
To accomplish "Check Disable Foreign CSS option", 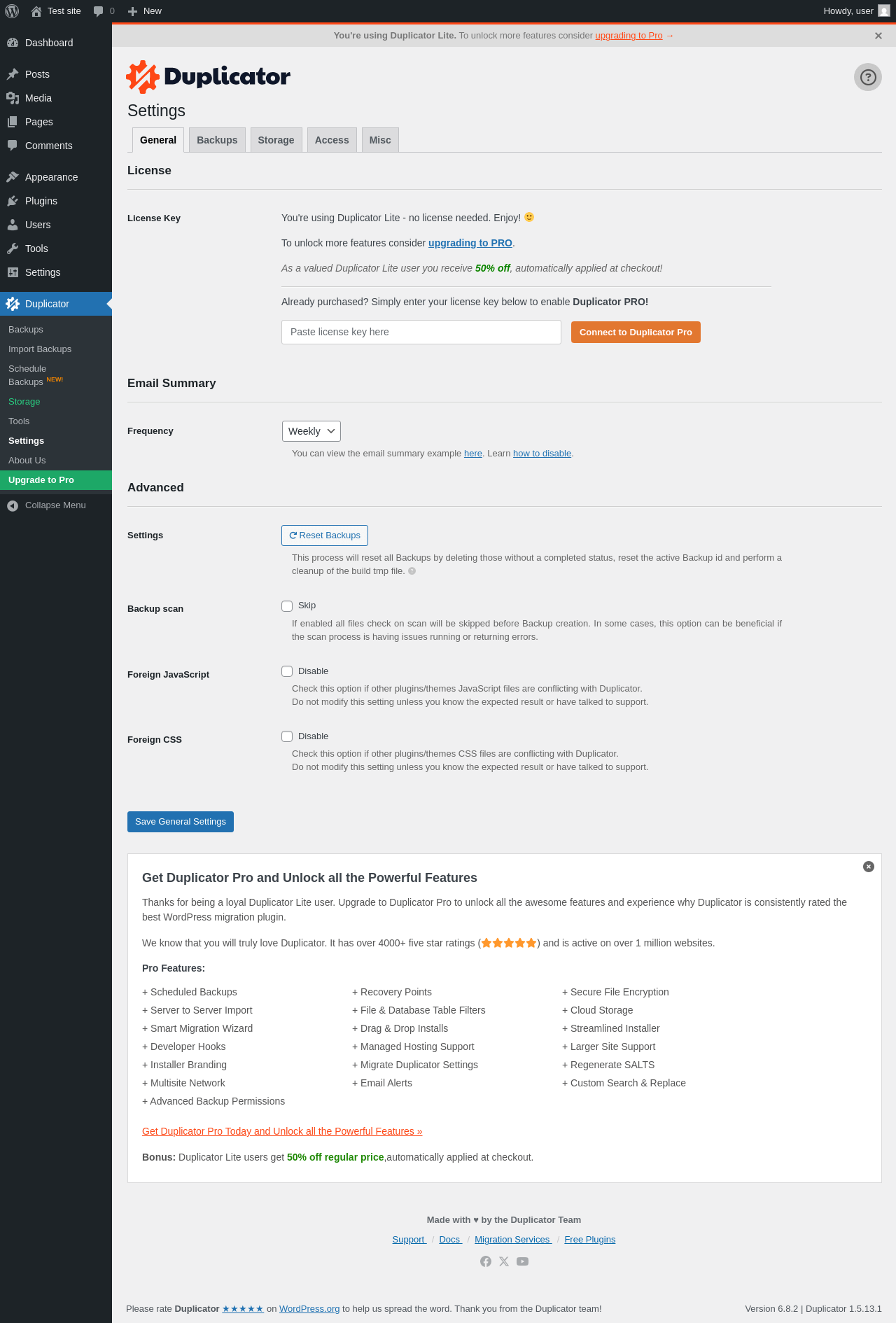I will pos(287,736).
